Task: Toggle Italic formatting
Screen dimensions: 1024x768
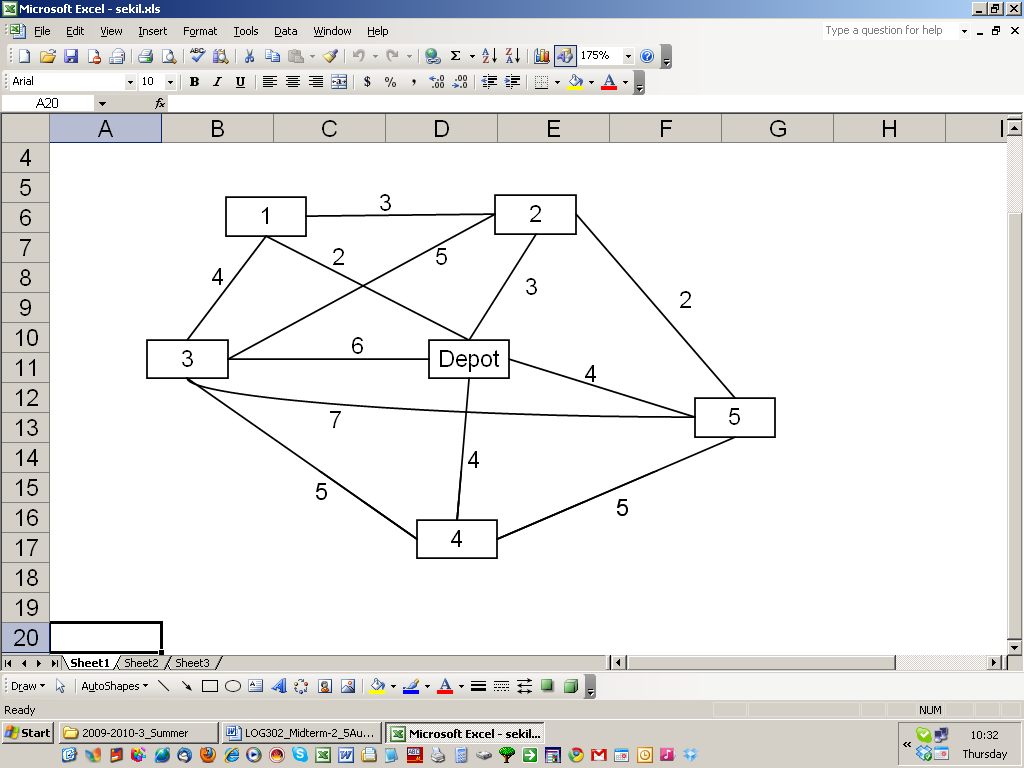Action: tap(217, 82)
